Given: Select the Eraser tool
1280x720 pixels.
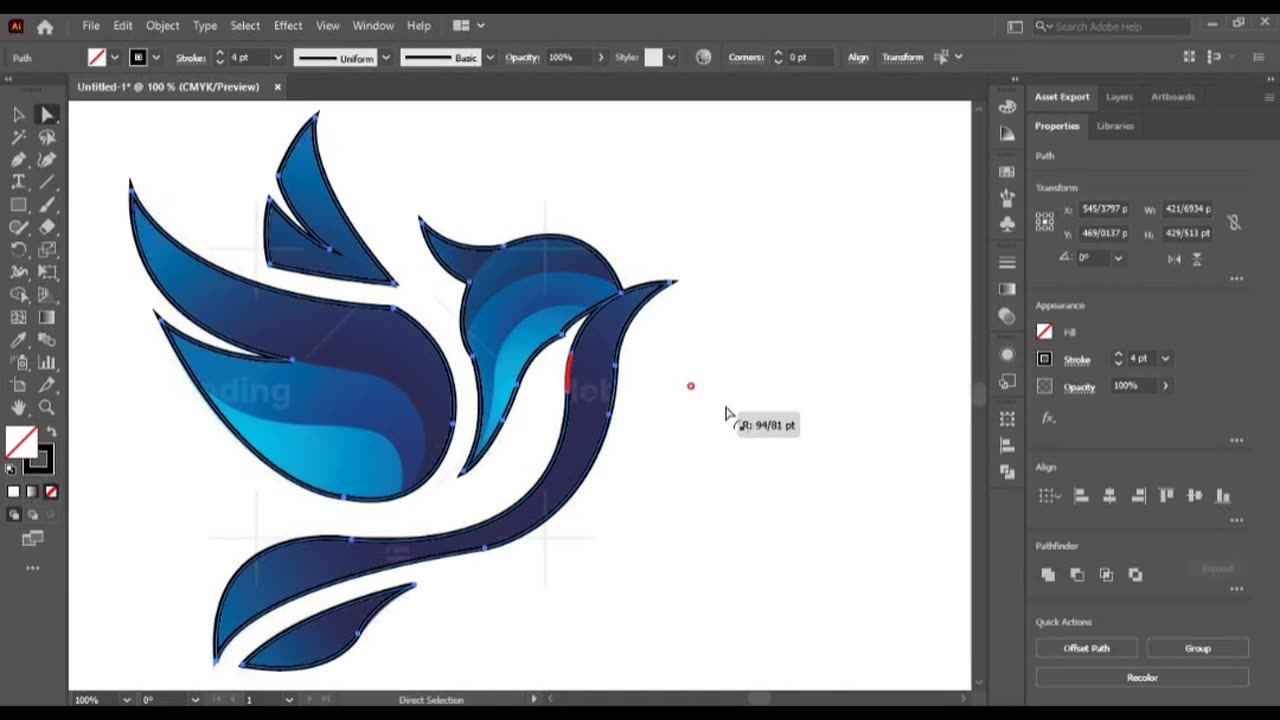Looking at the screenshot, I should [47, 227].
